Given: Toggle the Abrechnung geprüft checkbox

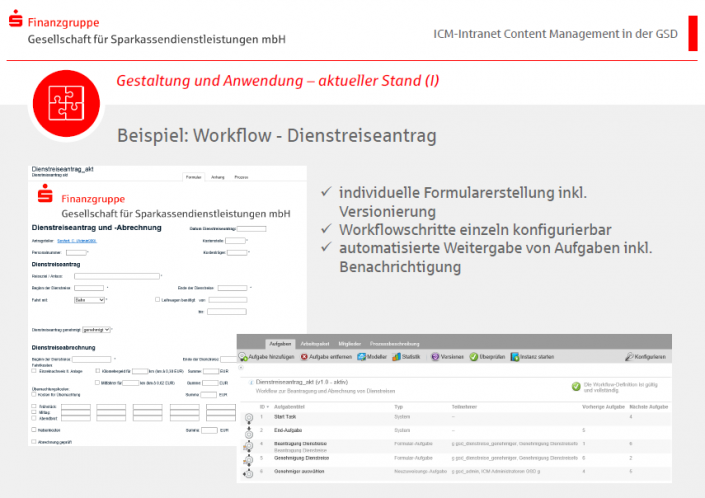Looking at the screenshot, I should coord(34,441).
